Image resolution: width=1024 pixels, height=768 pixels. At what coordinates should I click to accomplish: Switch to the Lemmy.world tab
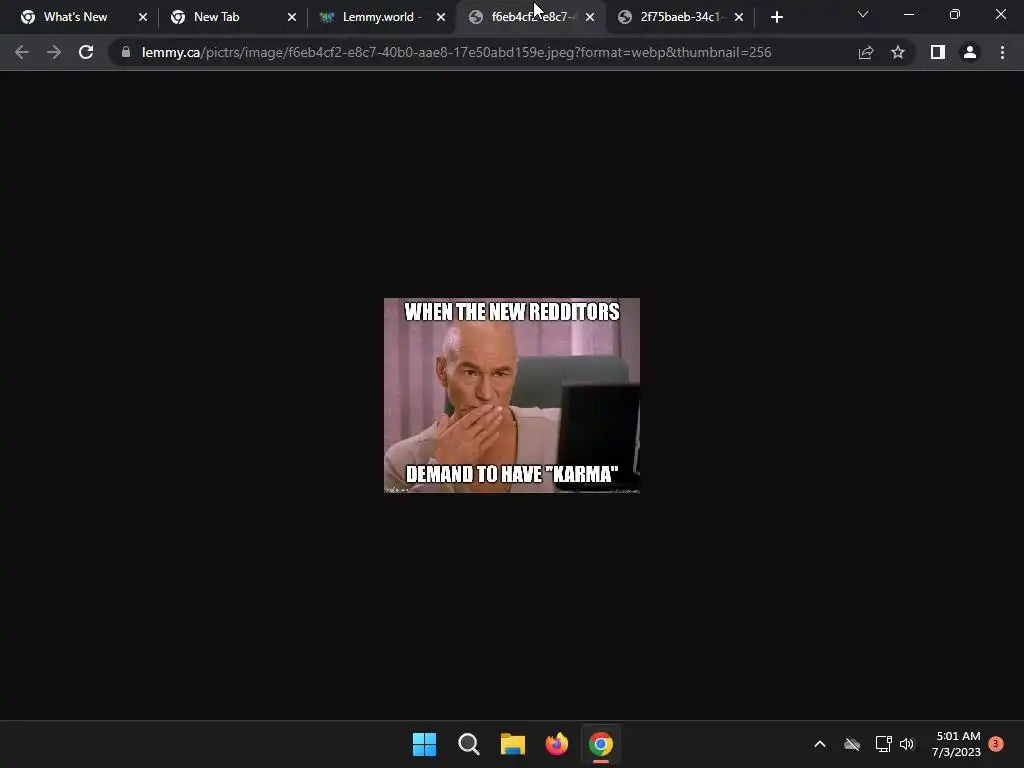tap(382, 17)
